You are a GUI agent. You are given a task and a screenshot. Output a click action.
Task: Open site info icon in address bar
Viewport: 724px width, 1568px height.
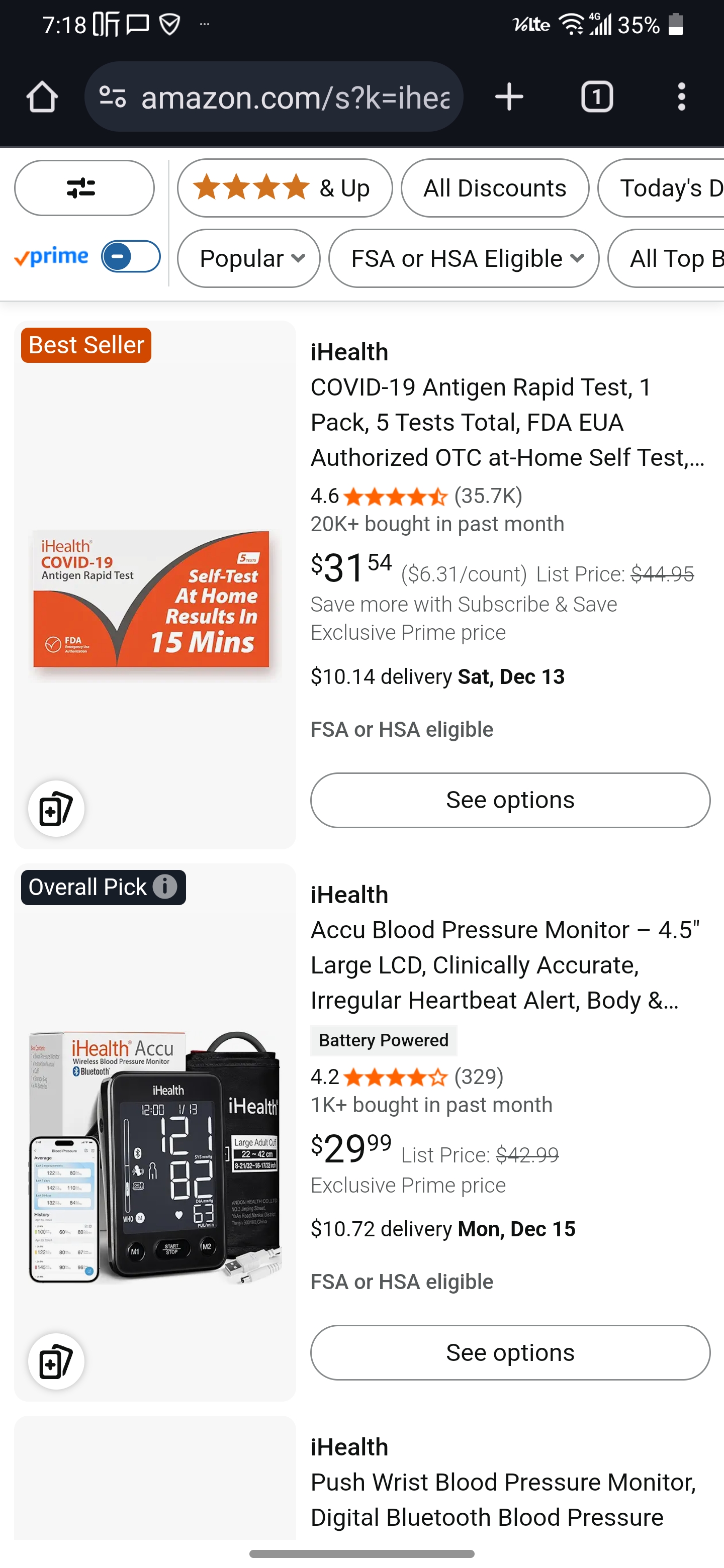(113, 97)
